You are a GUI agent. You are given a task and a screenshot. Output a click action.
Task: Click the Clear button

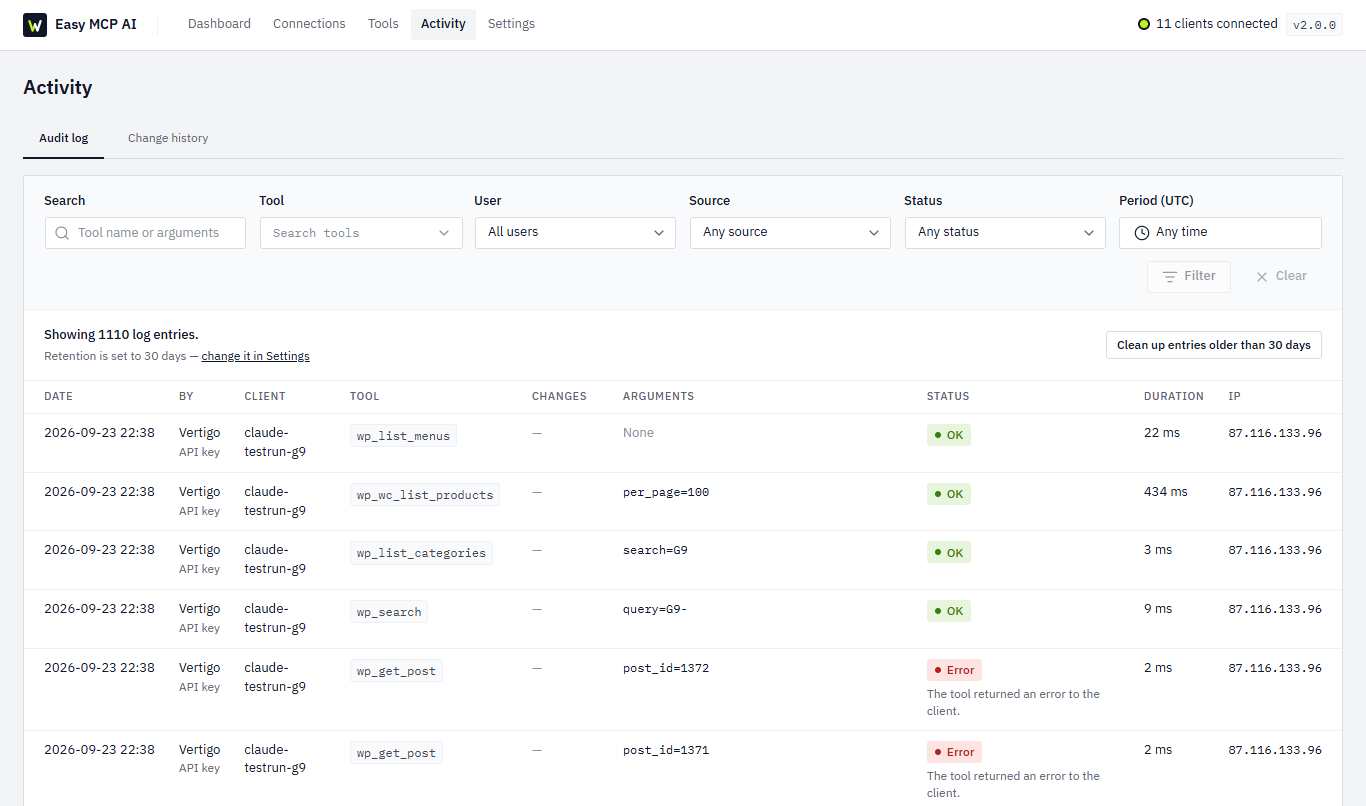pos(1281,276)
